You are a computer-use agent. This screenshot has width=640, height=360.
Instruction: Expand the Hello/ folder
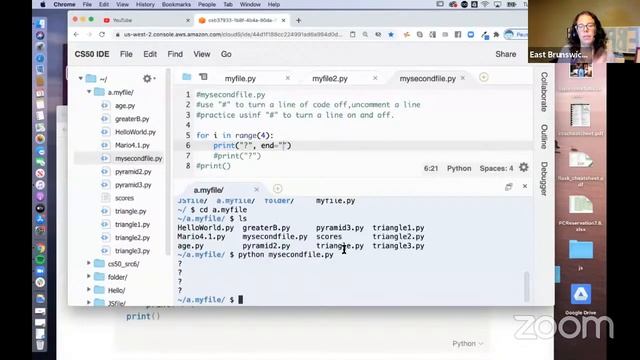pyautogui.click(x=89, y=290)
